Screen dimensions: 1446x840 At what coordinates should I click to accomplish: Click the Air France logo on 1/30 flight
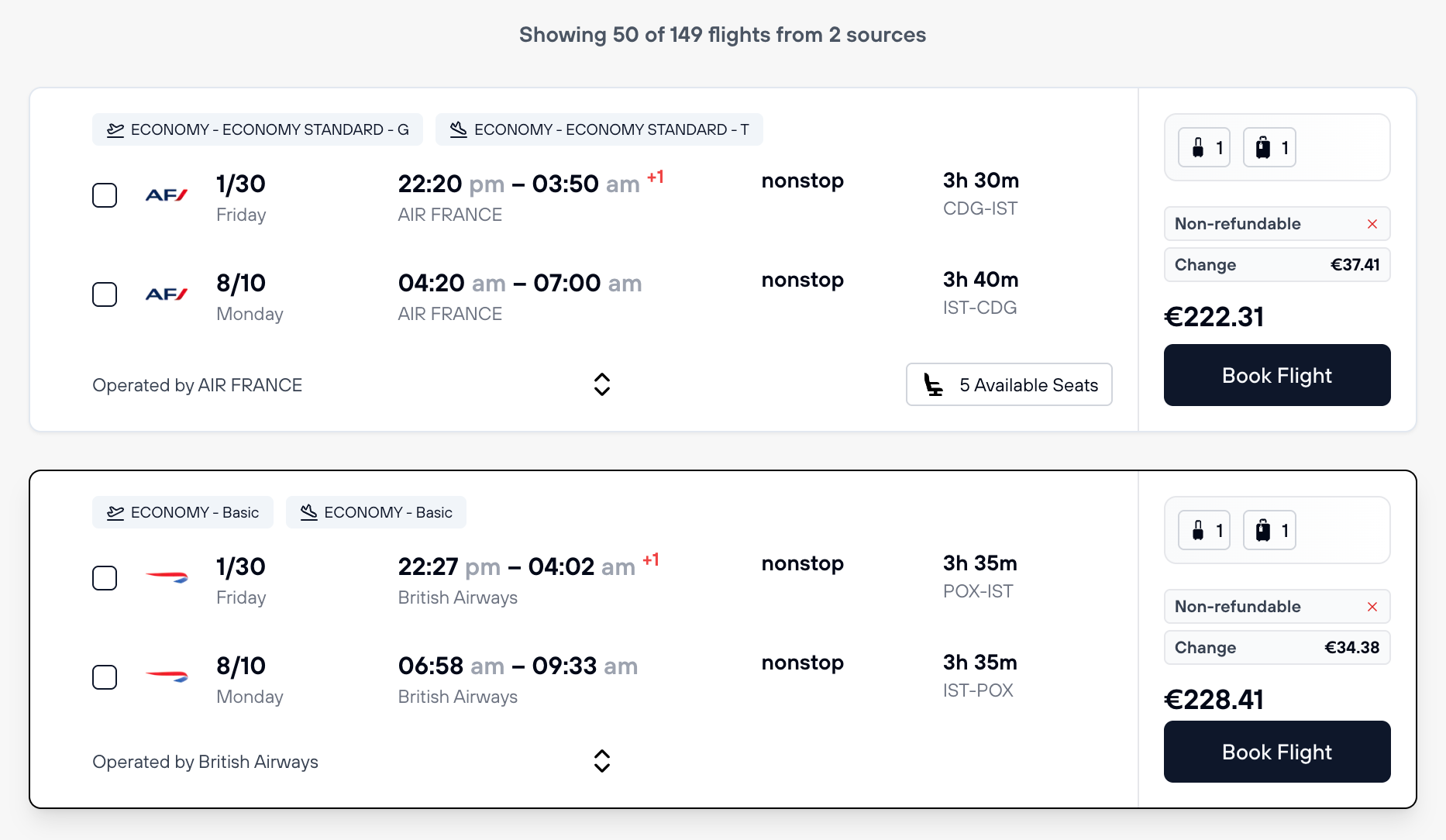(167, 195)
